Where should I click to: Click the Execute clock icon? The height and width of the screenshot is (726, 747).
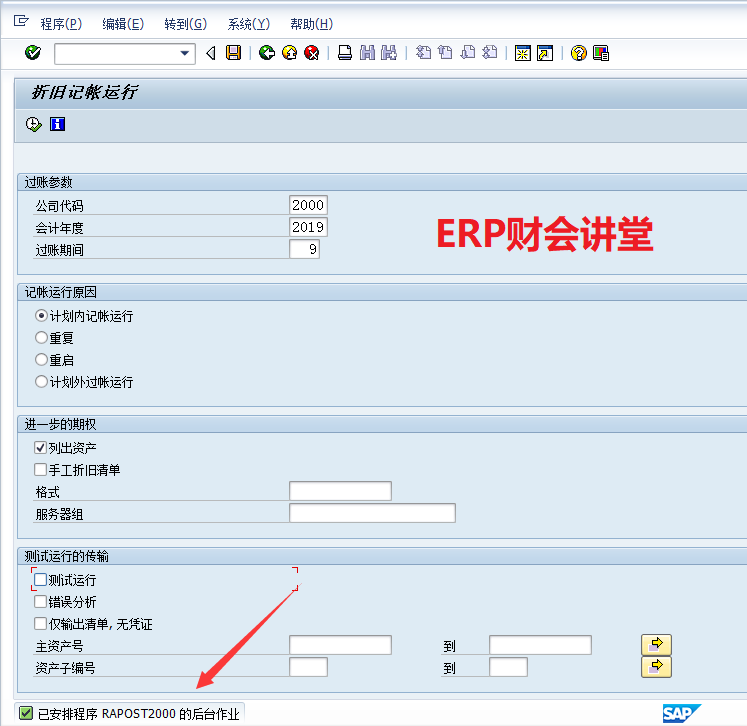click(x=34, y=124)
